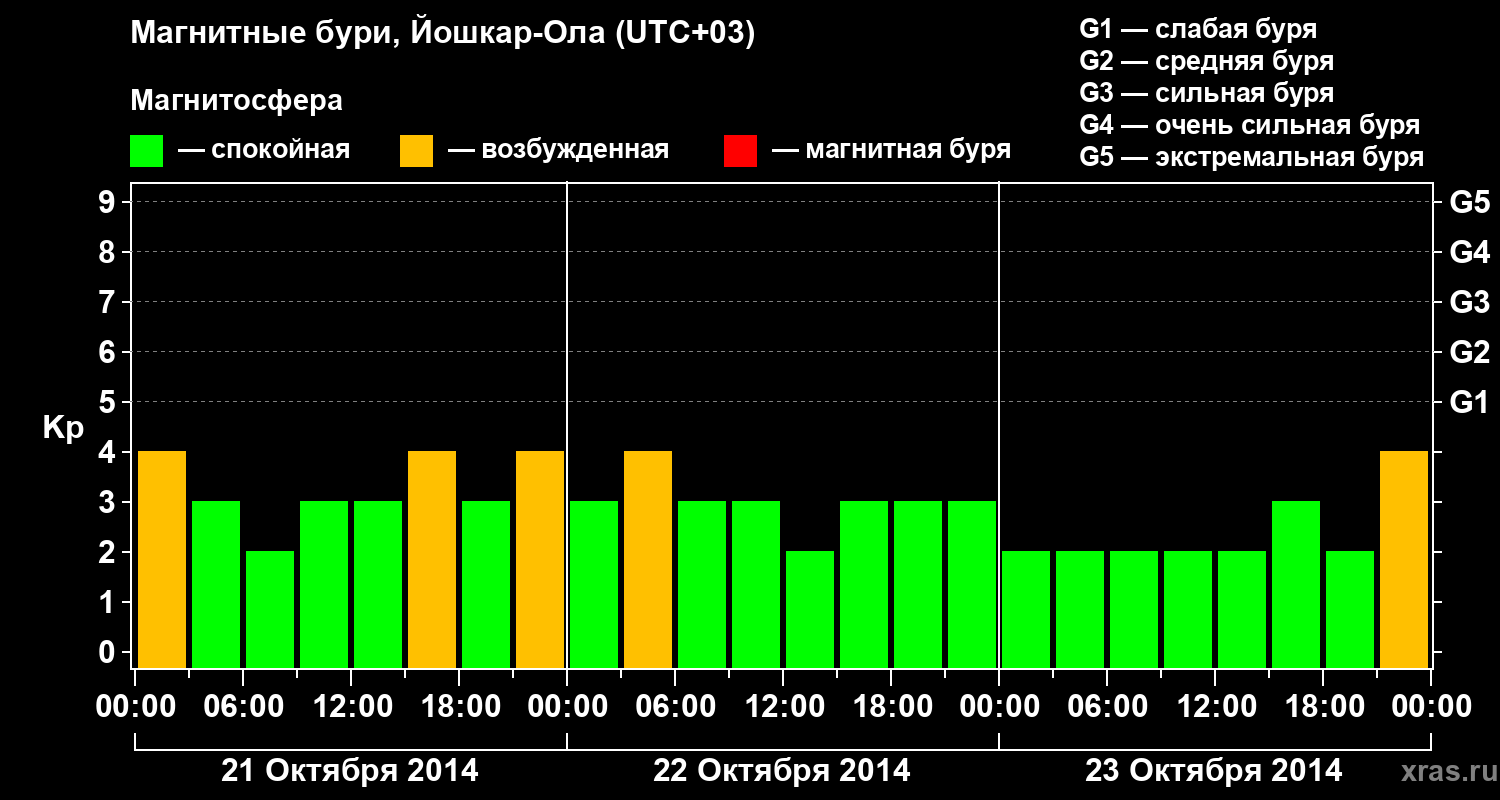The width and height of the screenshot is (1500, 800).
Task: Click the '— магнитная буря' legend label
Action: pos(891,150)
